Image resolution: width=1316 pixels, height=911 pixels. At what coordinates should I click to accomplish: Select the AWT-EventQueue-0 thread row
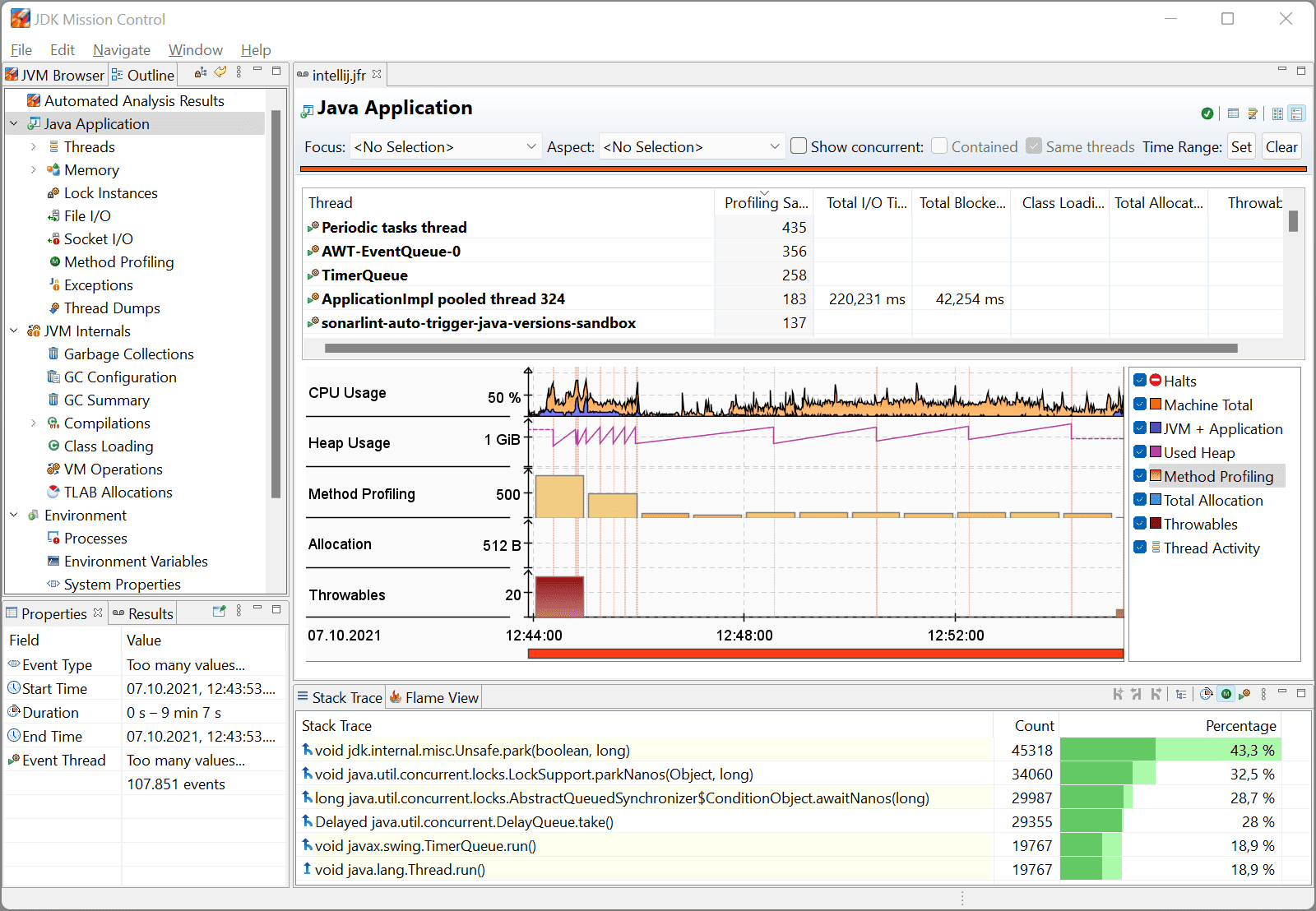click(391, 252)
